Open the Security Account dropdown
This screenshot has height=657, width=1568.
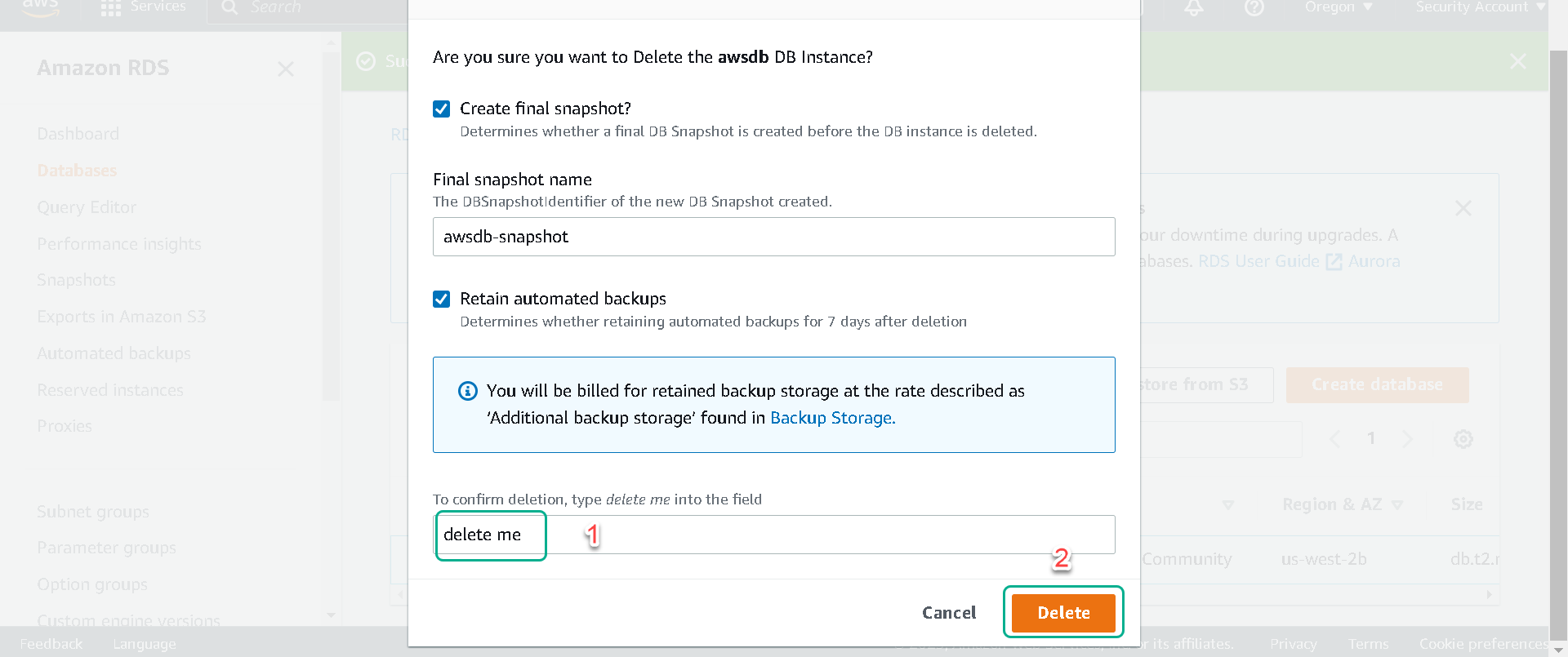tap(1480, 7)
